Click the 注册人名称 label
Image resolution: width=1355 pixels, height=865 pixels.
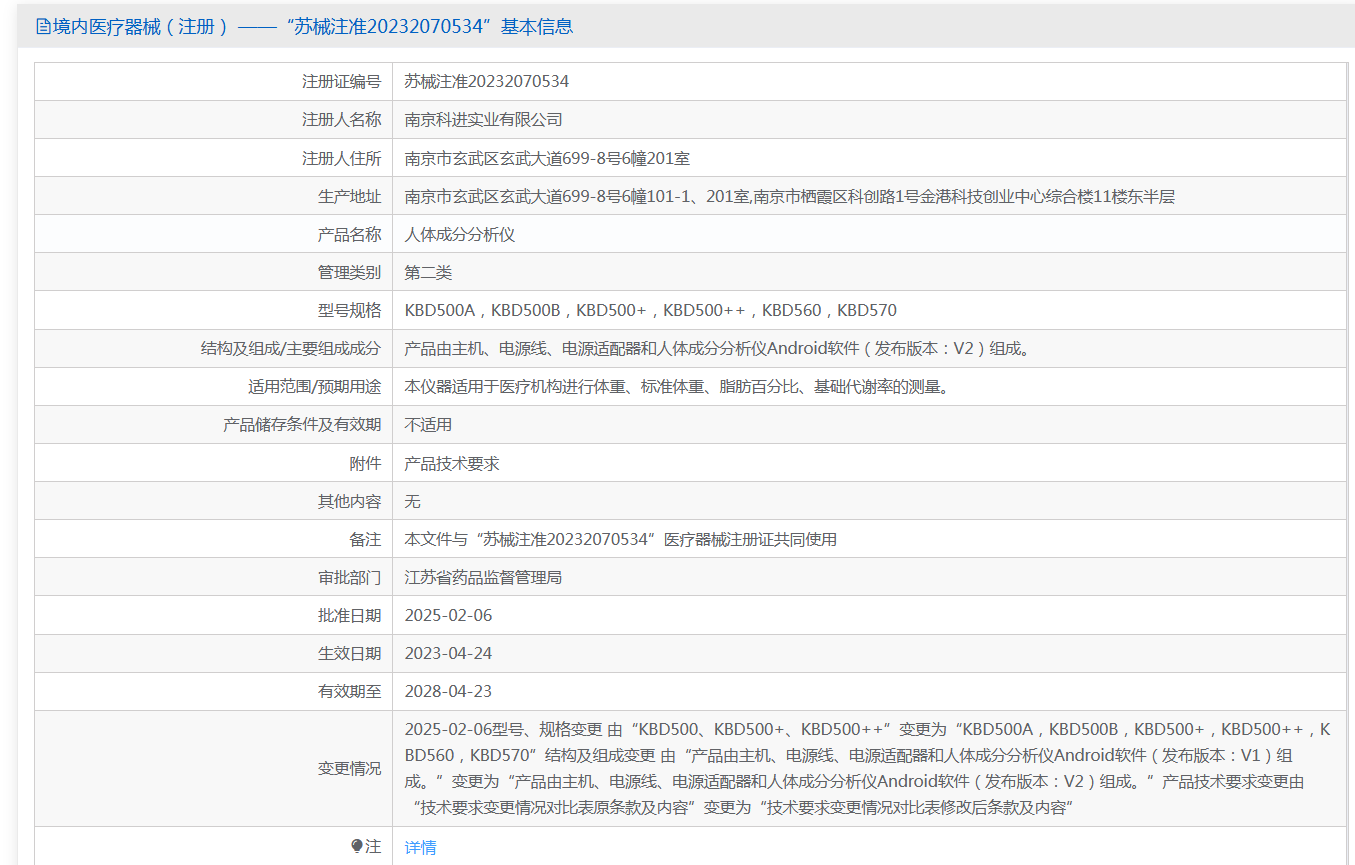[x=342, y=119]
